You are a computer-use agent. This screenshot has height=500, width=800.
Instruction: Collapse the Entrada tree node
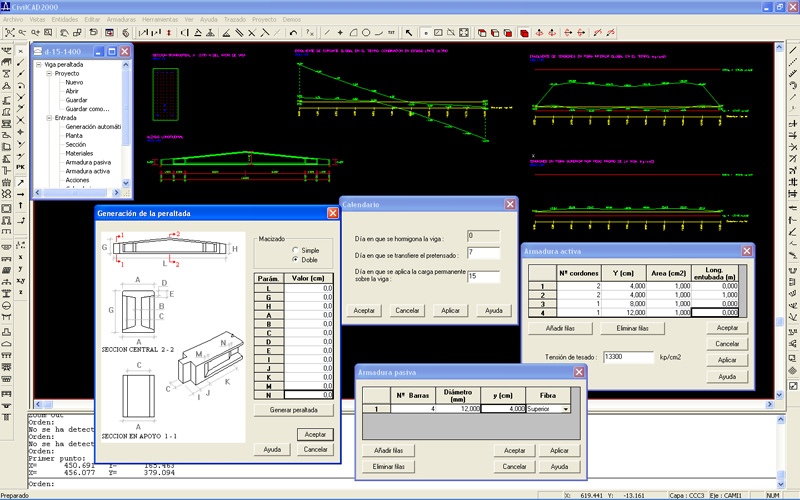pyautogui.click(x=47, y=118)
